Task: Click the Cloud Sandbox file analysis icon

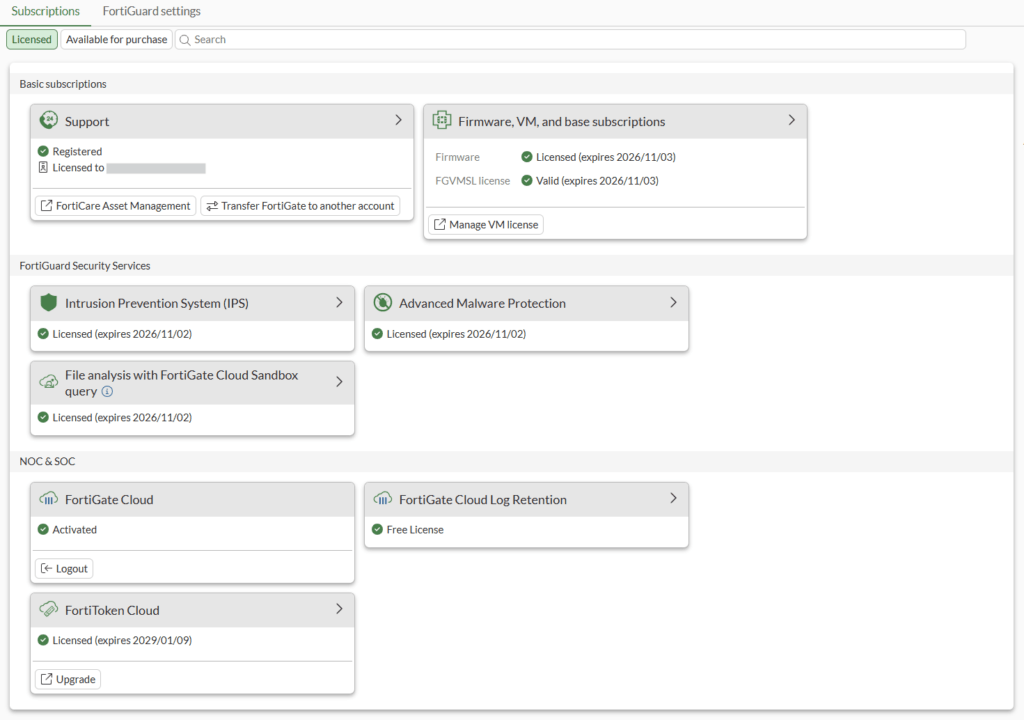Action: click(x=49, y=382)
